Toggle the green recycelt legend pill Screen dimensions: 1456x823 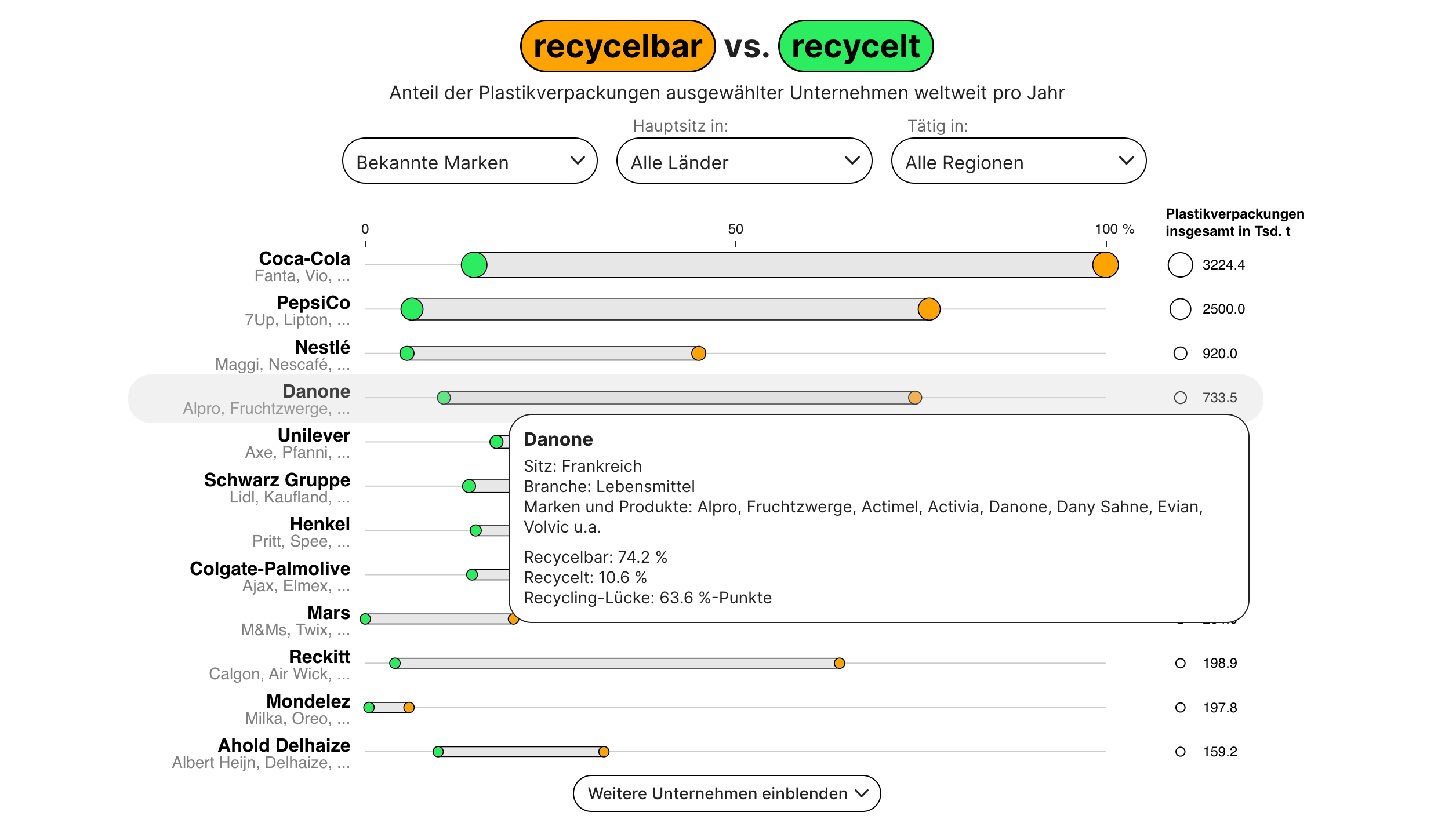[856, 46]
